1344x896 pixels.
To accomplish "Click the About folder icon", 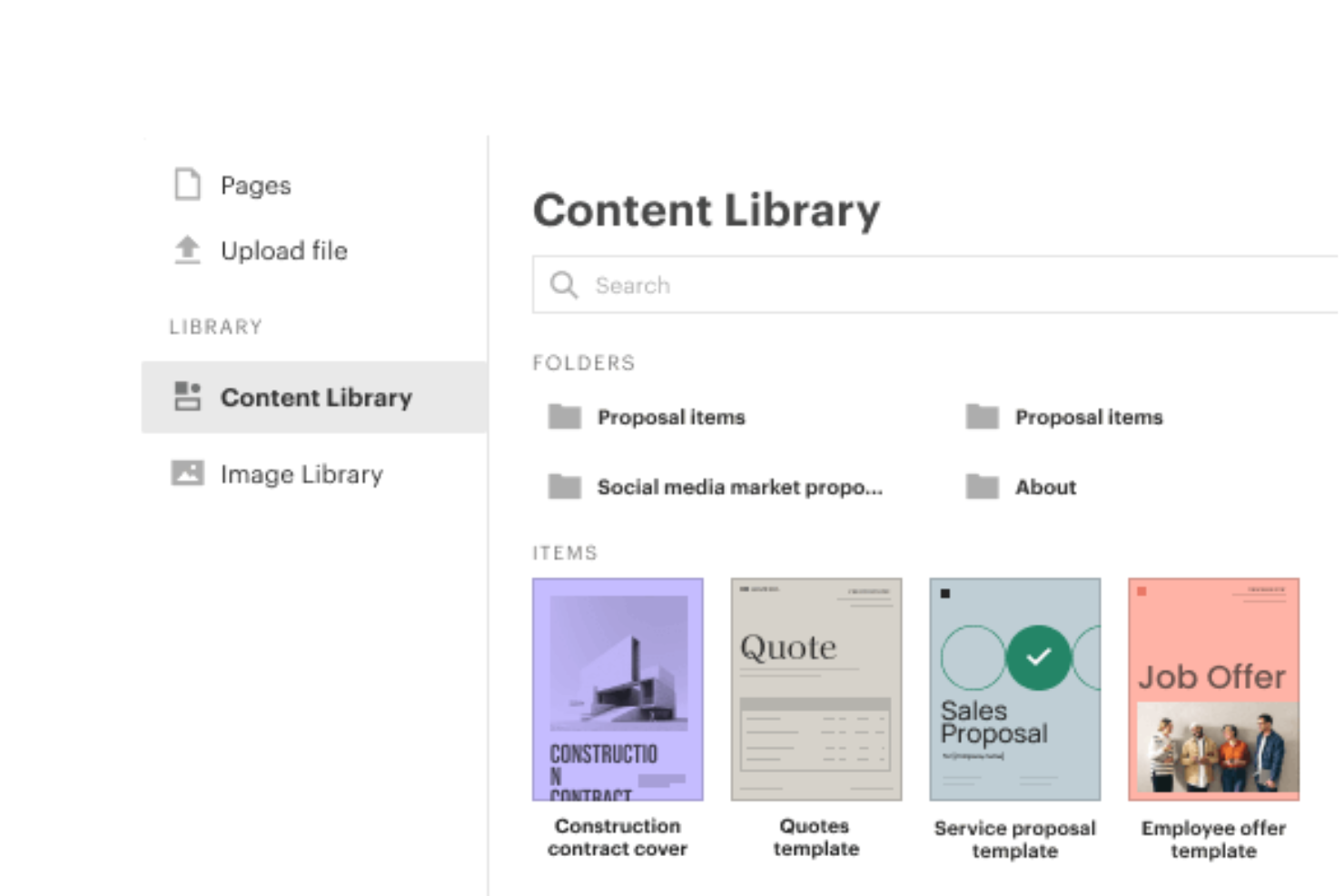I will click(x=982, y=487).
